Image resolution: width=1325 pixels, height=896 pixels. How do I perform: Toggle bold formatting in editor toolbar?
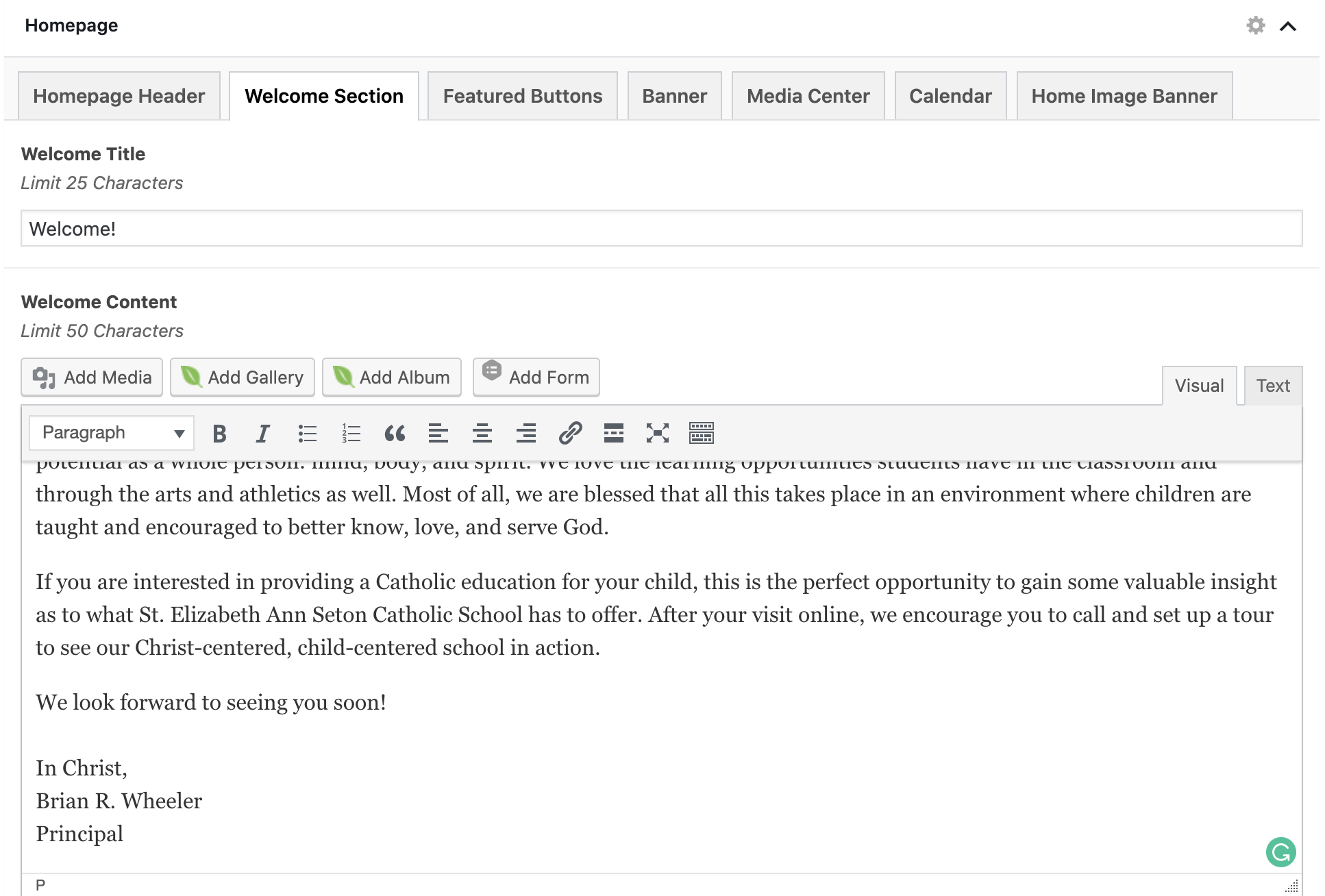point(219,433)
